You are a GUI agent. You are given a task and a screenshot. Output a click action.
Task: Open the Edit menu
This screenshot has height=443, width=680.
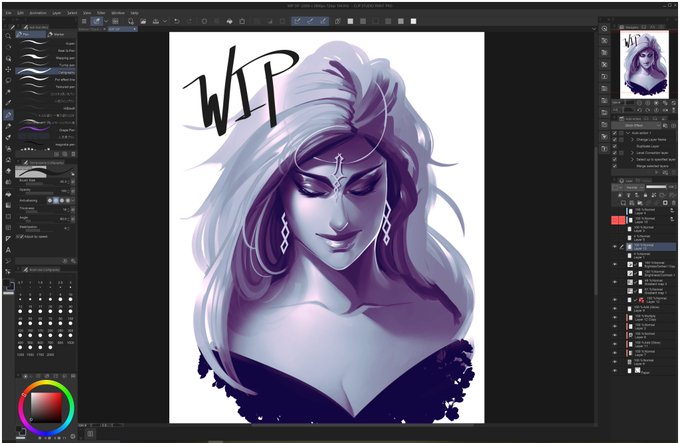(20, 13)
